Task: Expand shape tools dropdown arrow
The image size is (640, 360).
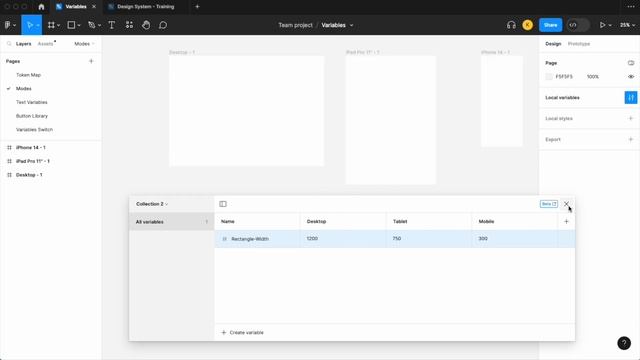Action: click(79, 25)
